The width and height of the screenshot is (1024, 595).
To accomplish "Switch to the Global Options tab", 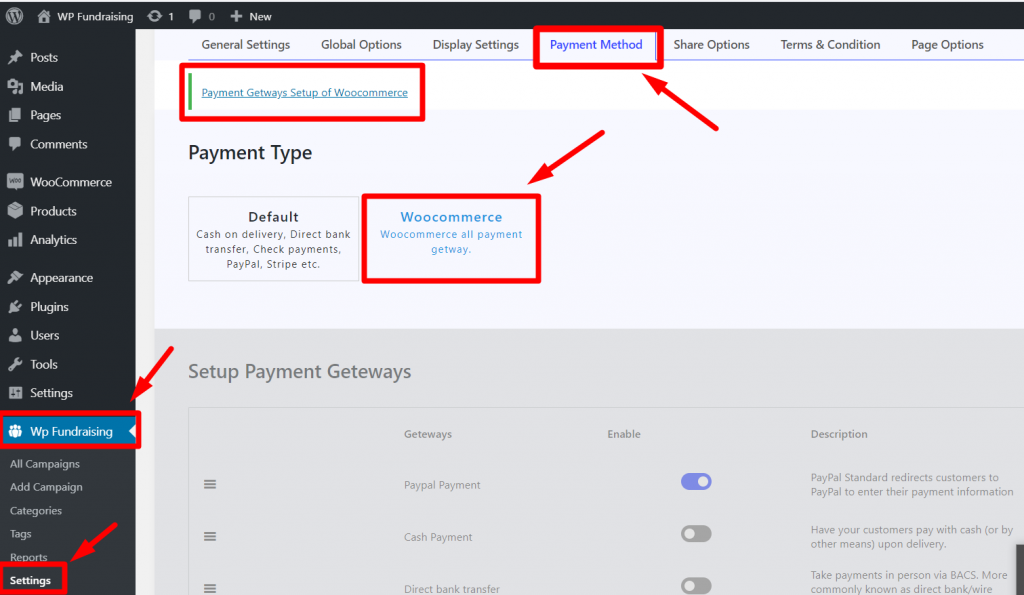I will [361, 44].
